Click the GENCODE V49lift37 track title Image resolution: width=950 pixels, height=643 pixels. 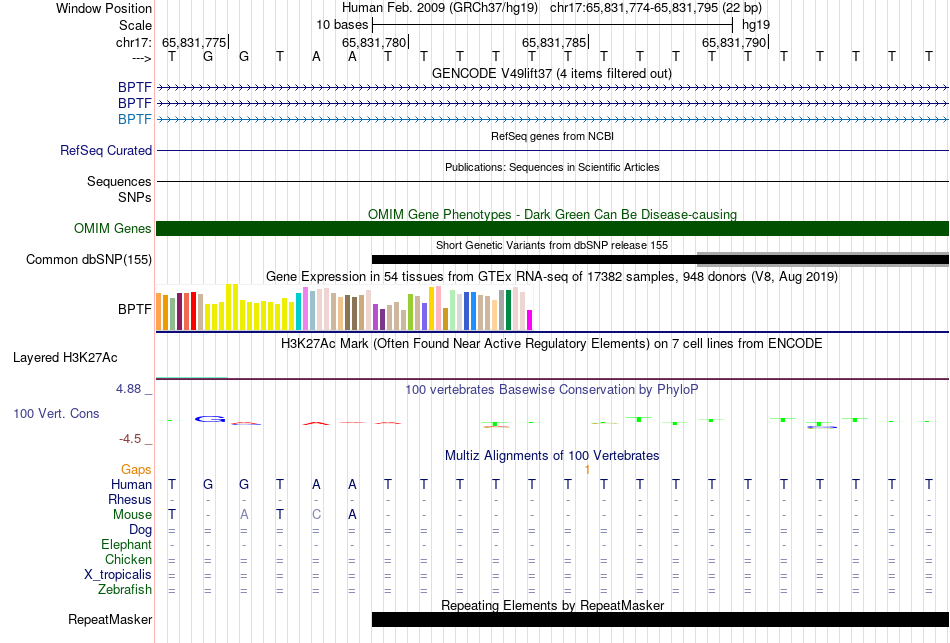(552, 73)
